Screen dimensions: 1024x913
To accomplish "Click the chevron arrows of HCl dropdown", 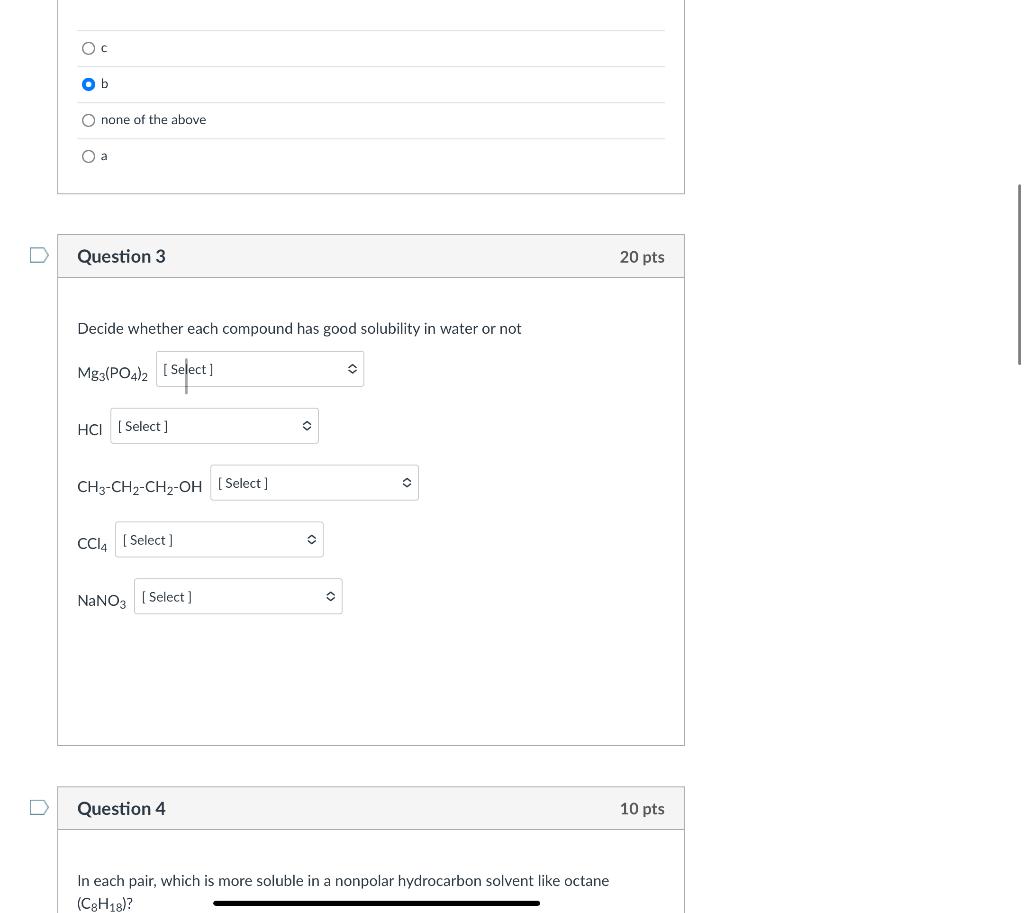I will click(307, 426).
